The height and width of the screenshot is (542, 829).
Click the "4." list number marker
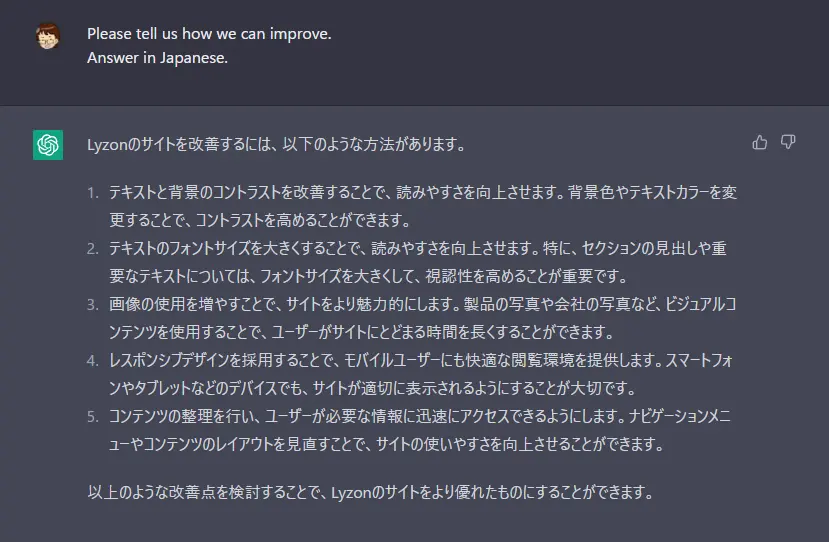click(93, 361)
